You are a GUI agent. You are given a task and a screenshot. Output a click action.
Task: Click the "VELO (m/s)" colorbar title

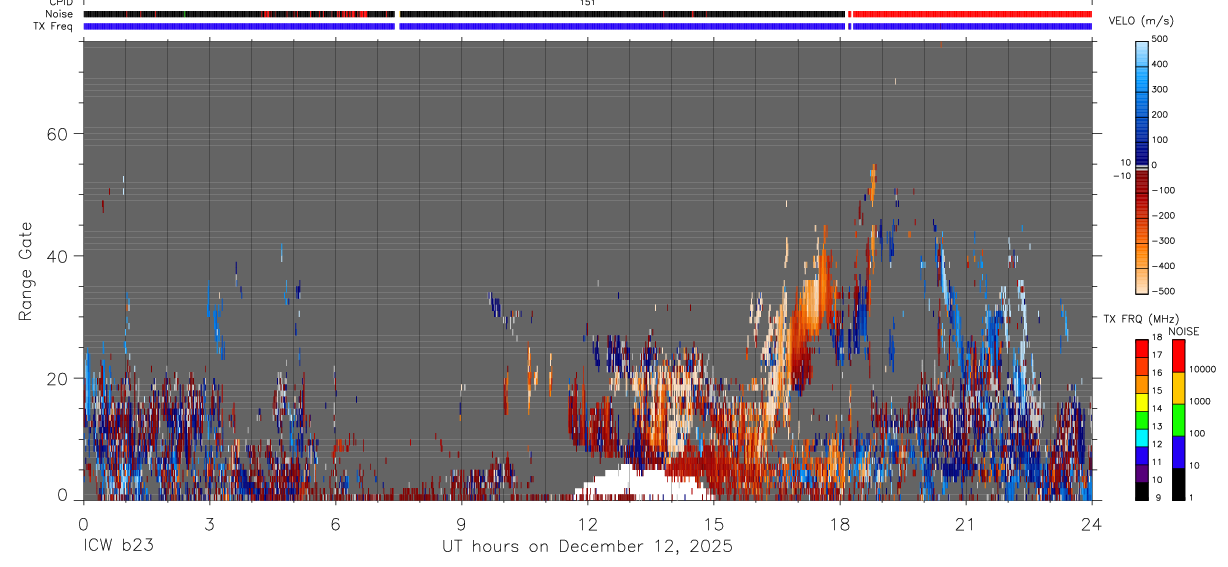tap(1141, 21)
